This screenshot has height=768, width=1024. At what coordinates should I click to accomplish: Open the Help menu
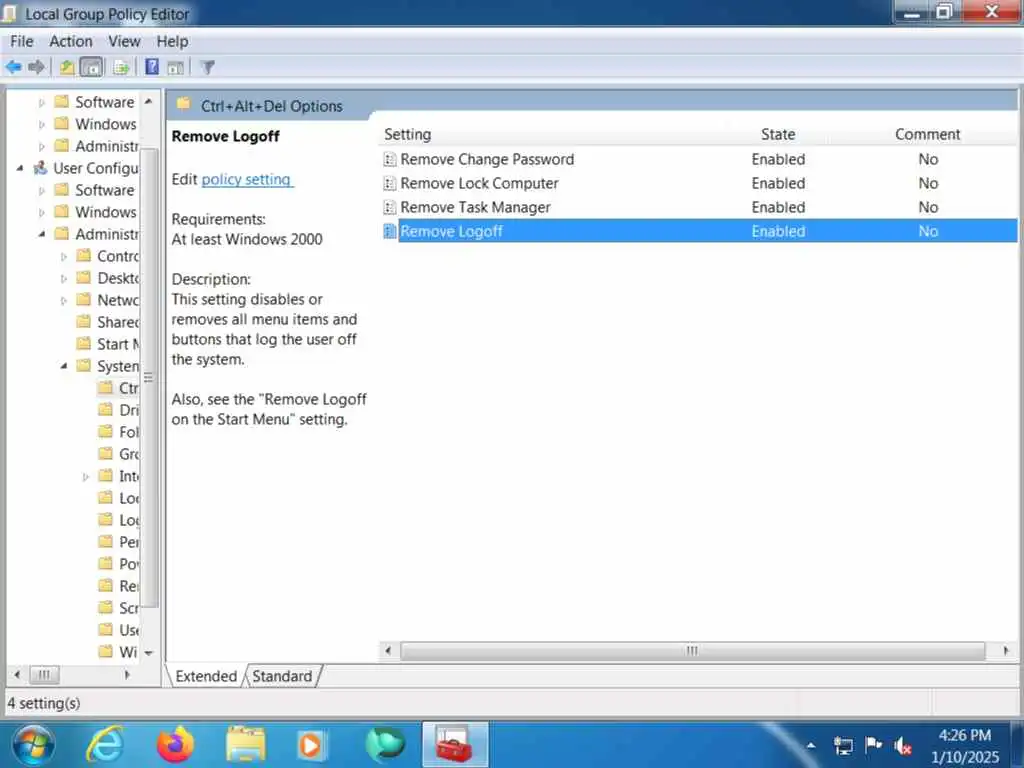click(172, 41)
